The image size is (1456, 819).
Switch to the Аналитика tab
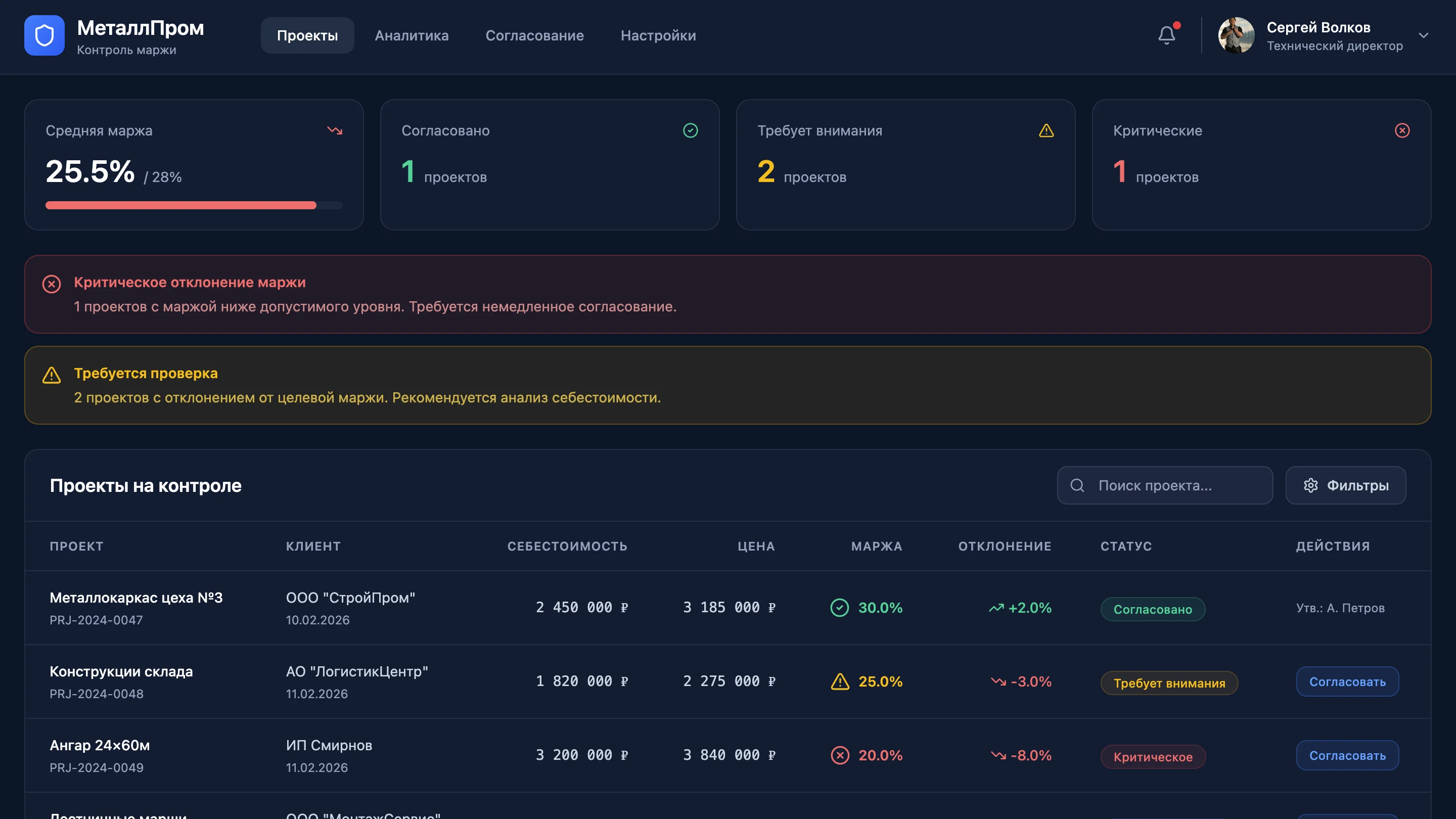(412, 35)
